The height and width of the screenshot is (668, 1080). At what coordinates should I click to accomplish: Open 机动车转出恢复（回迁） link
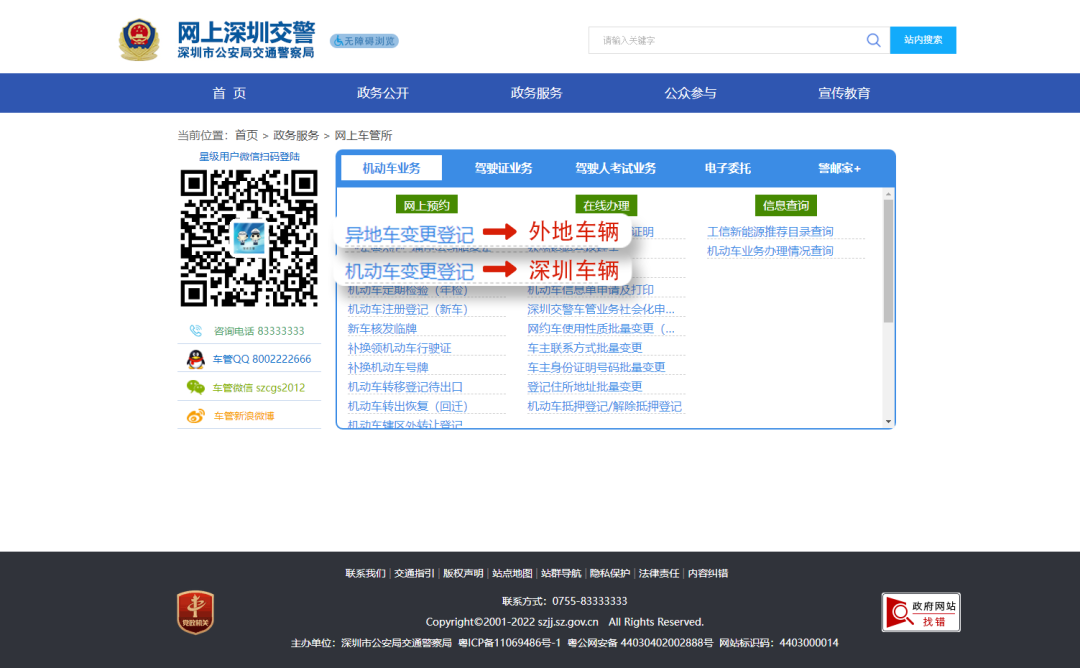[408, 406]
